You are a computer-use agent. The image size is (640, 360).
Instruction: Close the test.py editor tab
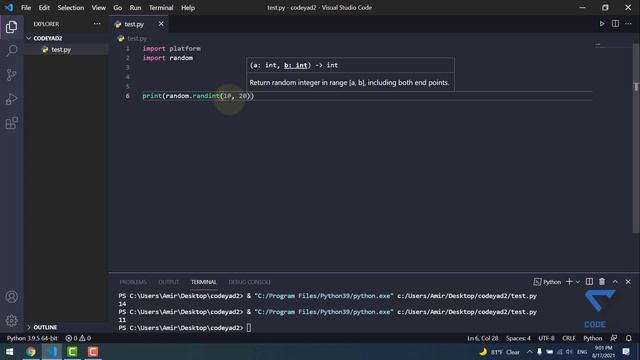(x=161, y=24)
